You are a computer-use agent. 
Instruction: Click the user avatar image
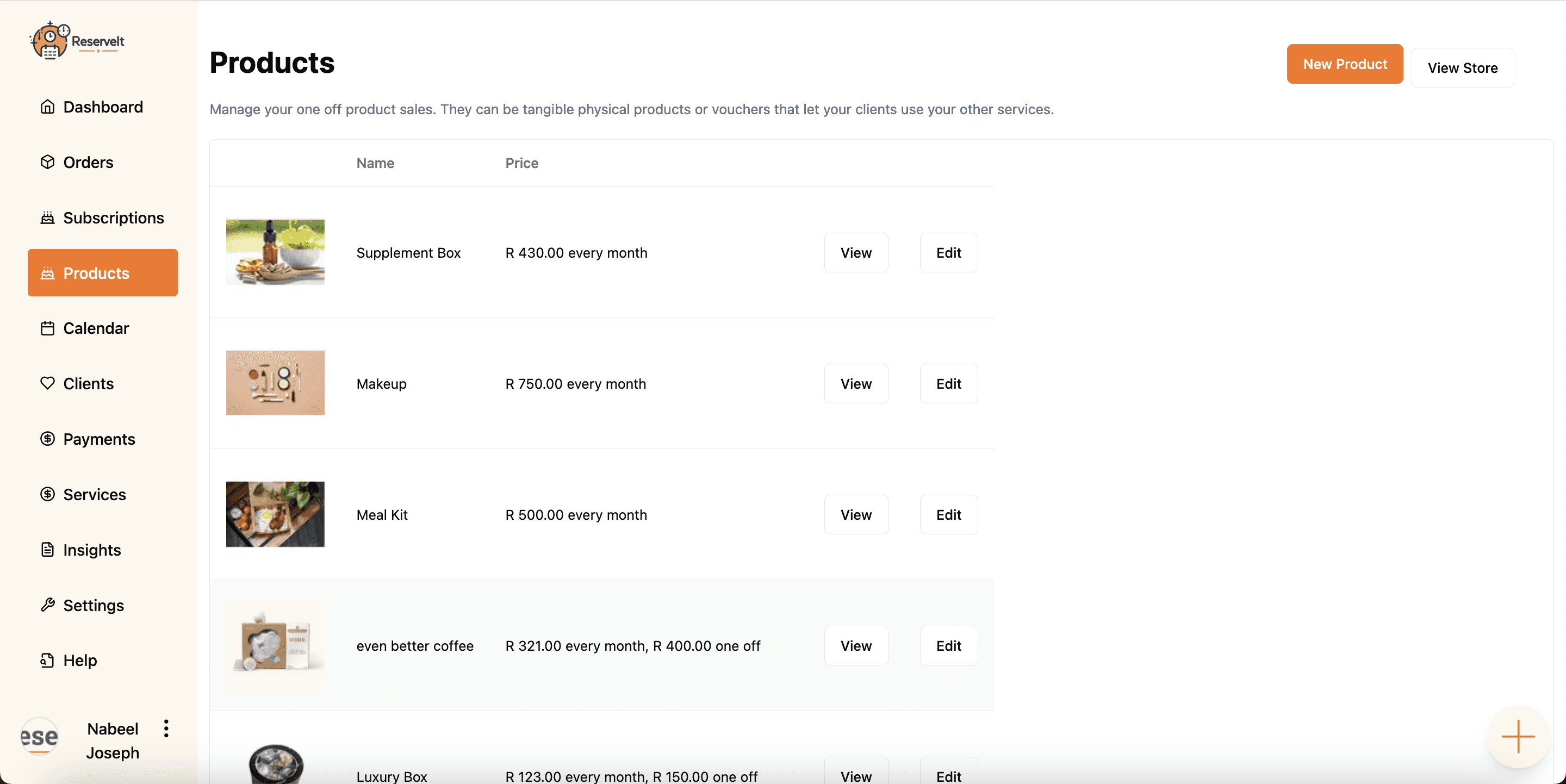[40, 737]
